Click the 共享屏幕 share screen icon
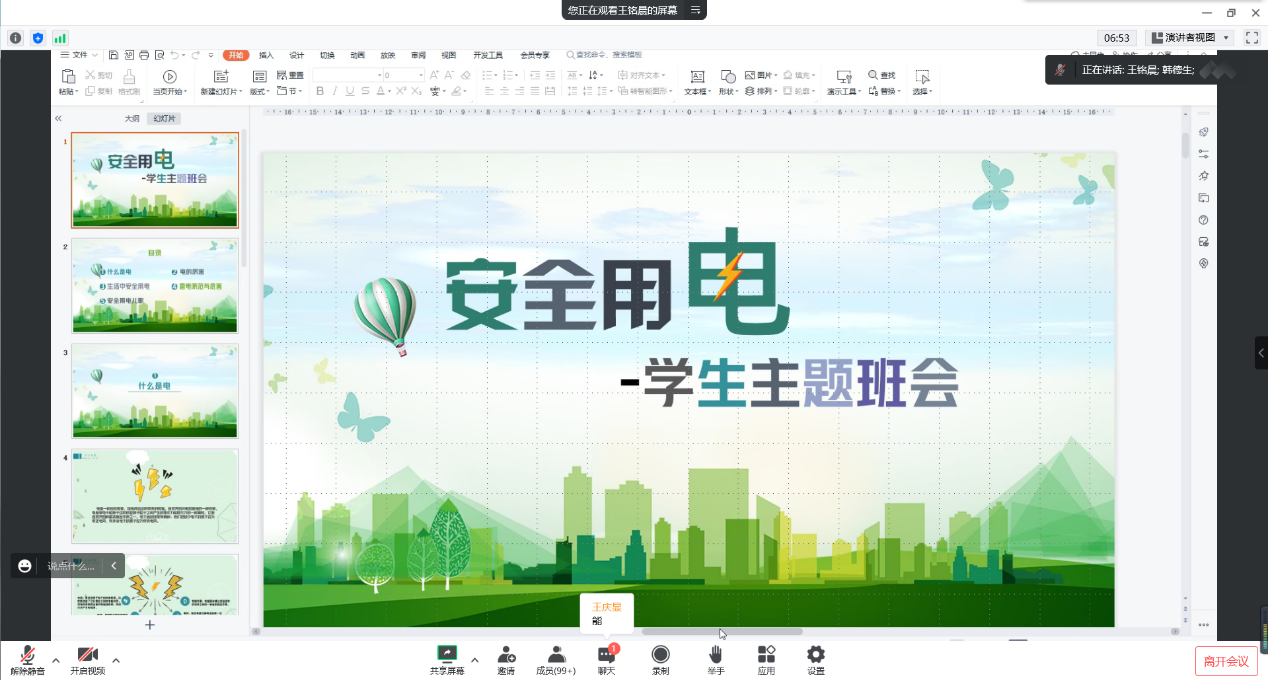 pyautogui.click(x=447, y=655)
